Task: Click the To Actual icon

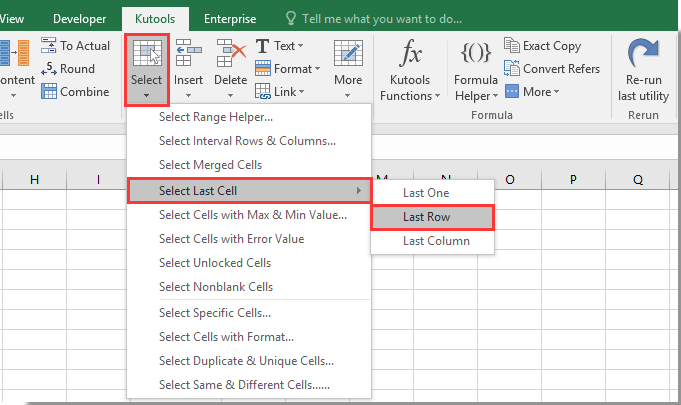Action: [48, 45]
